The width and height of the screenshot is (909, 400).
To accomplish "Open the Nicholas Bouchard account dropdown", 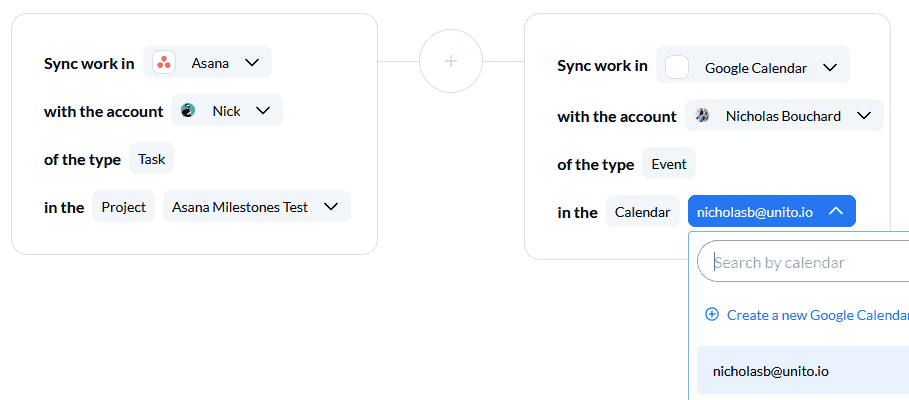I will pyautogui.click(x=784, y=115).
